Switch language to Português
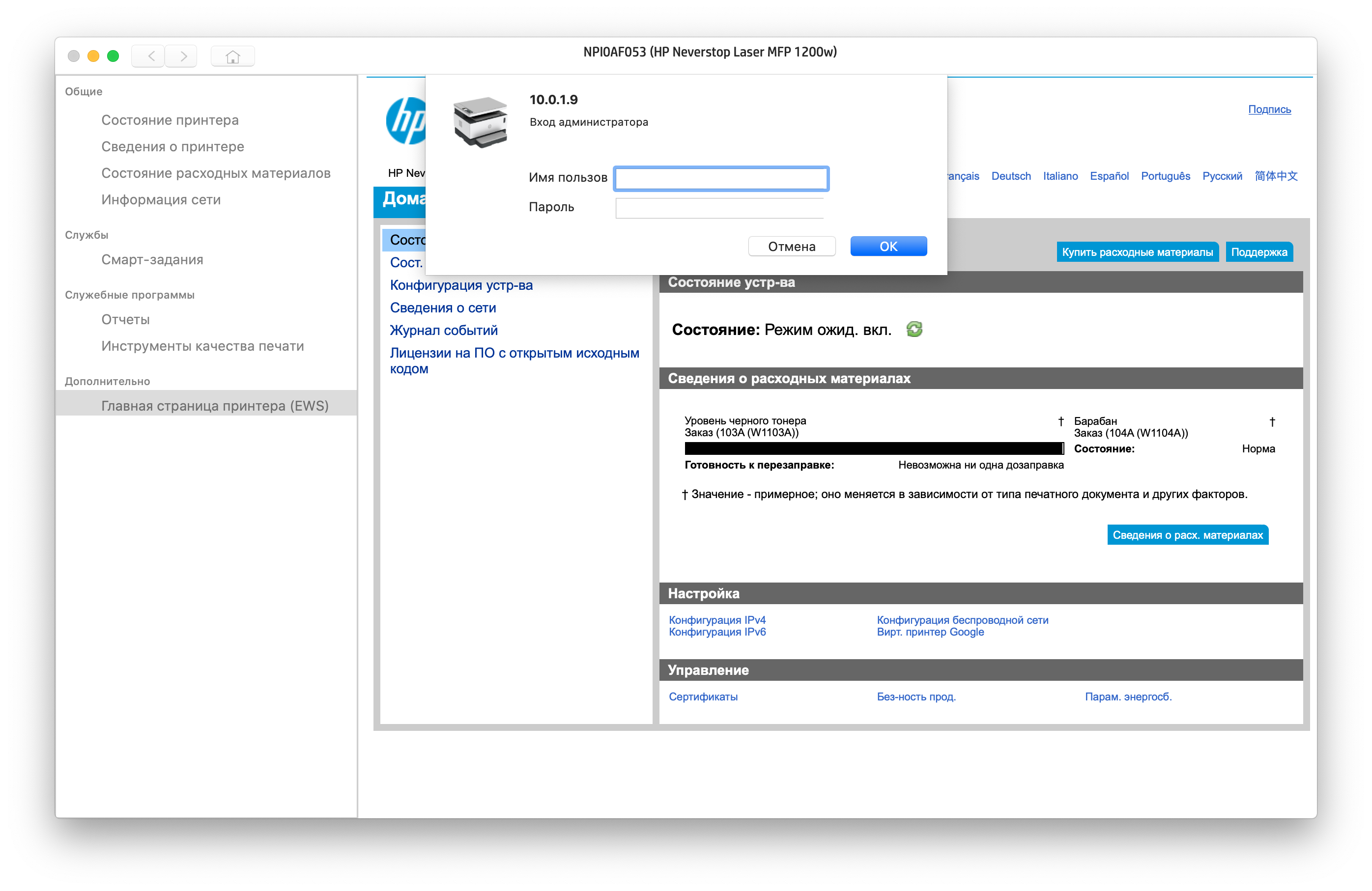The height and width of the screenshot is (891, 1372). click(x=1165, y=176)
